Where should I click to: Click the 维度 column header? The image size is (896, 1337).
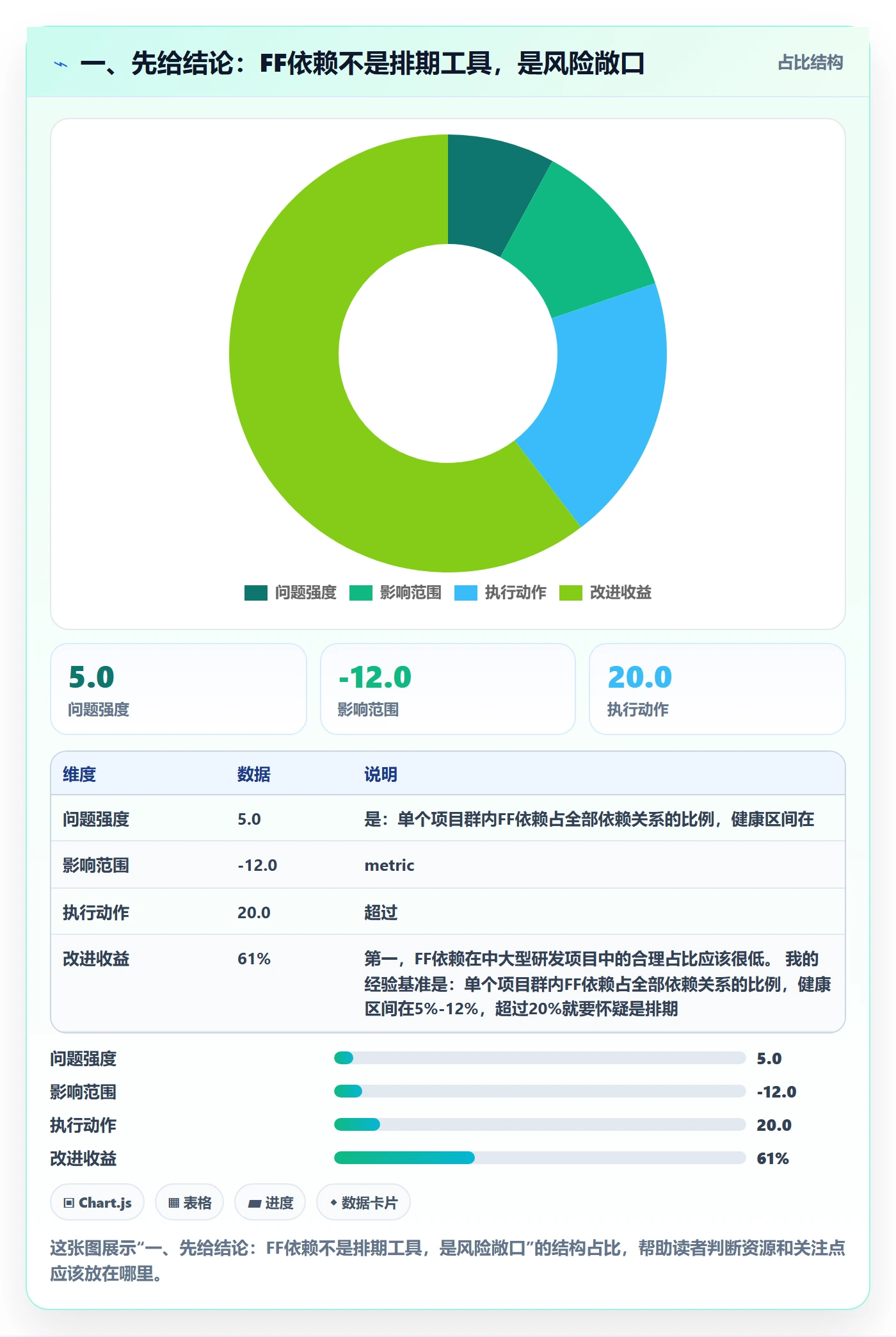[x=79, y=774]
